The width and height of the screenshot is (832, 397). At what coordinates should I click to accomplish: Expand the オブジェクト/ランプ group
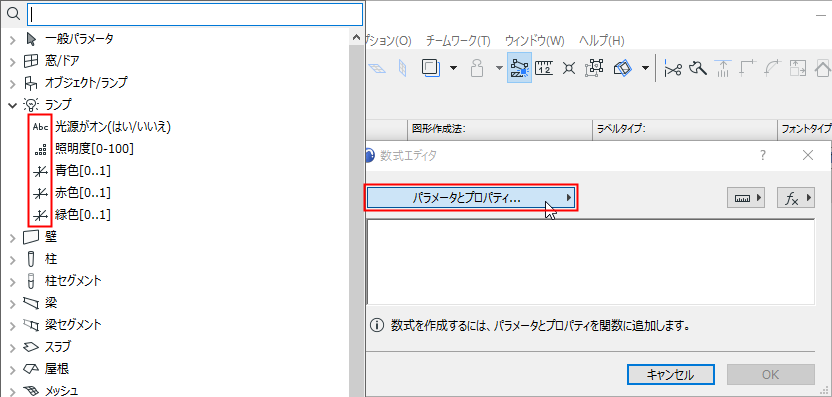click(13, 83)
